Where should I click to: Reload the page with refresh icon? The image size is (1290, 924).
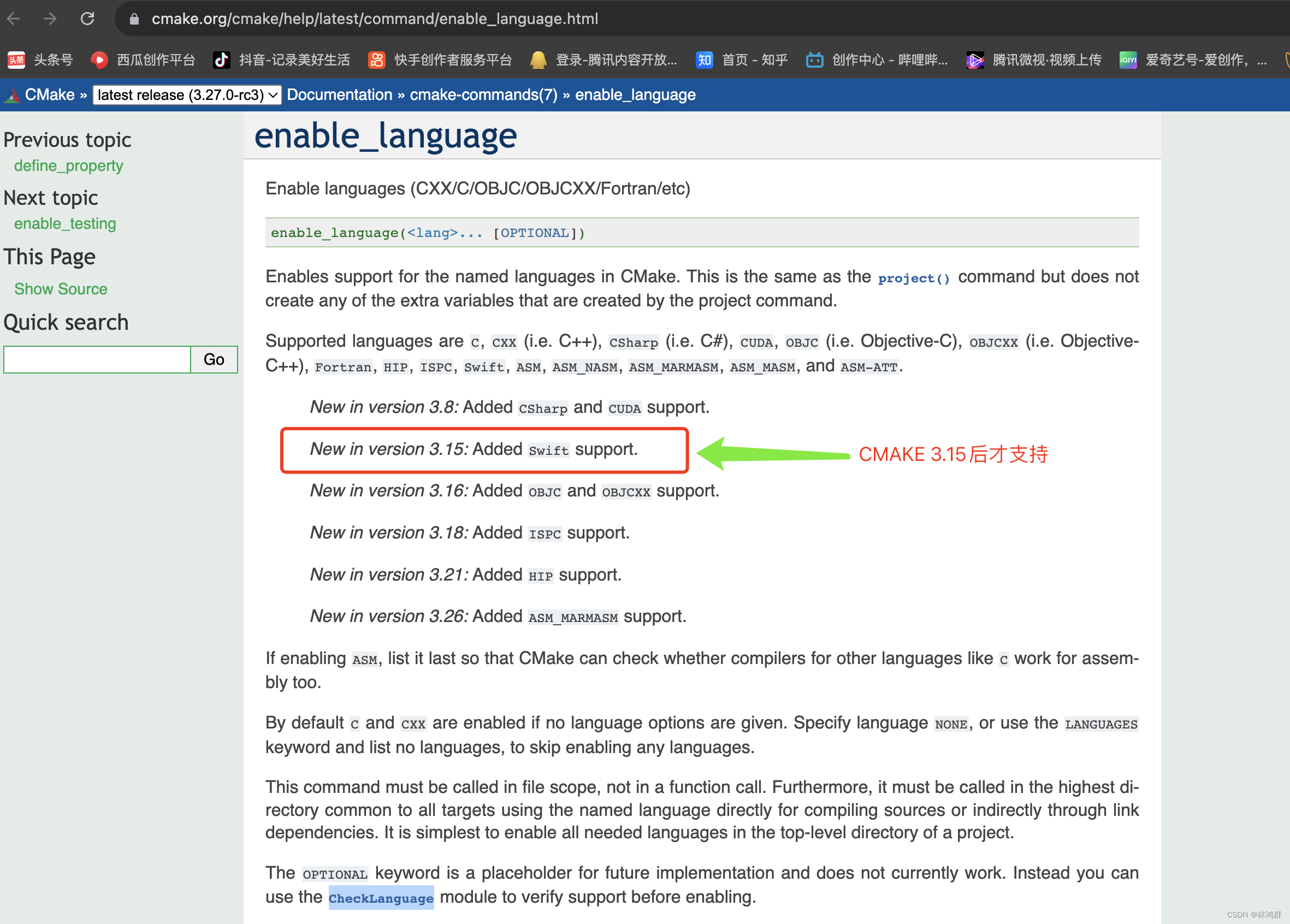pos(87,19)
